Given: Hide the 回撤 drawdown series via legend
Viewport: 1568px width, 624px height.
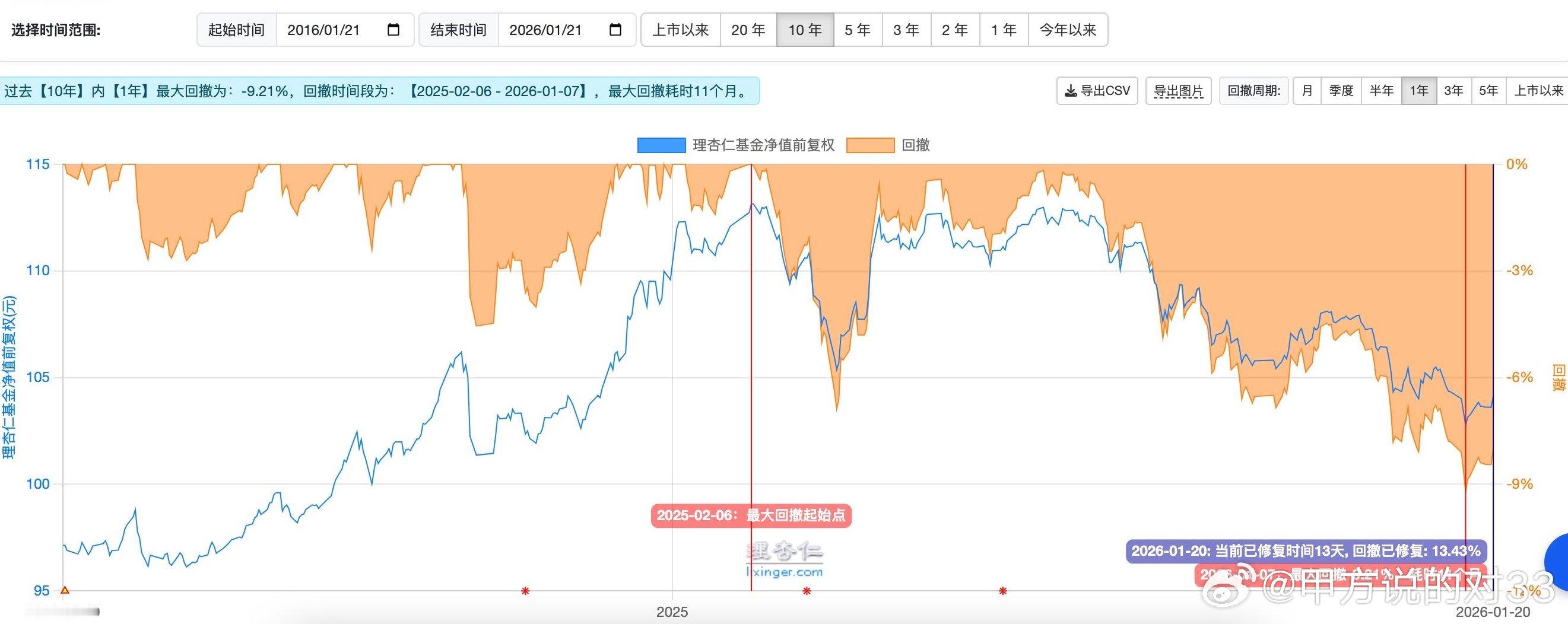Looking at the screenshot, I should pyautogui.click(x=919, y=146).
